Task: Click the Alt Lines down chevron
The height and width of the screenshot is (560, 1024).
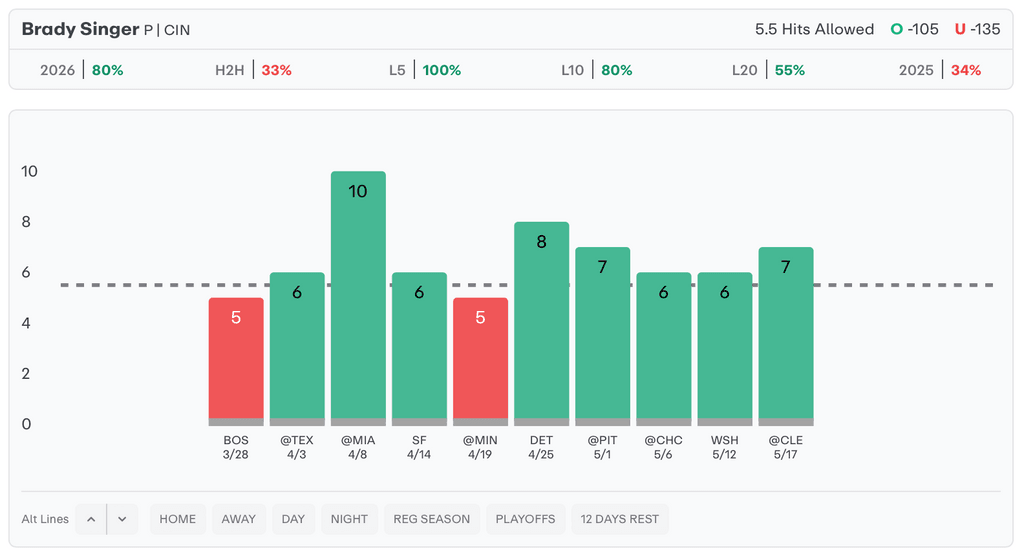Action: tap(122, 519)
